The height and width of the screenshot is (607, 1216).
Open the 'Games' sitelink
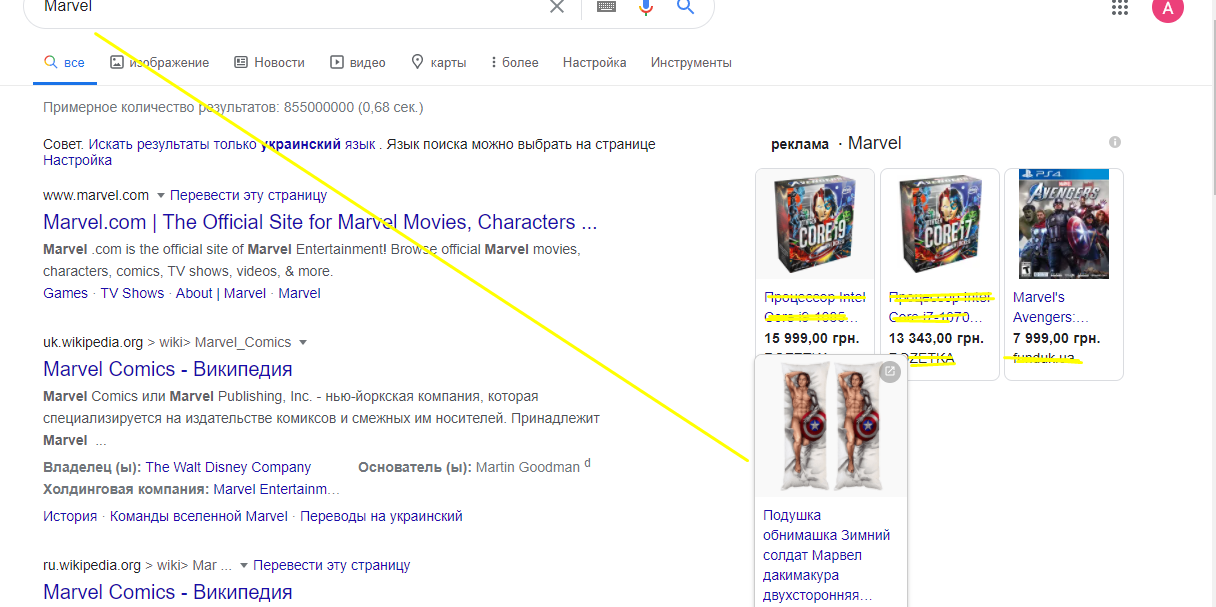[66, 293]
